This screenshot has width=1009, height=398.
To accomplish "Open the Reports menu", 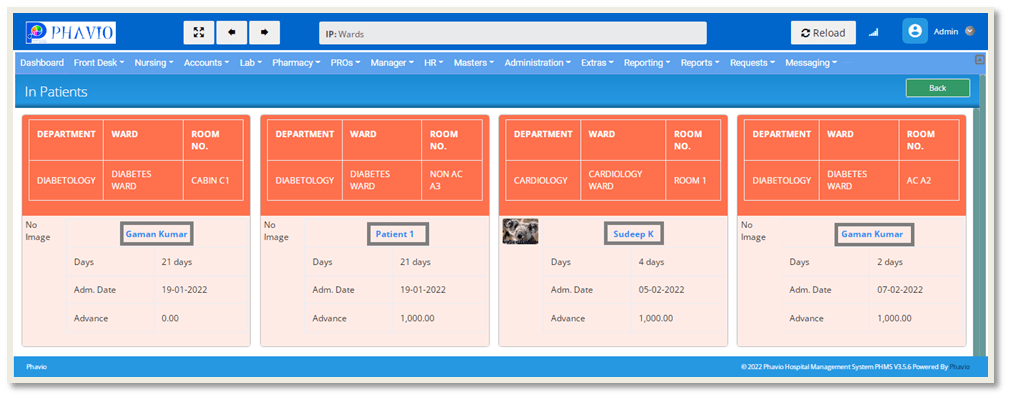I will tap(699, 62).
